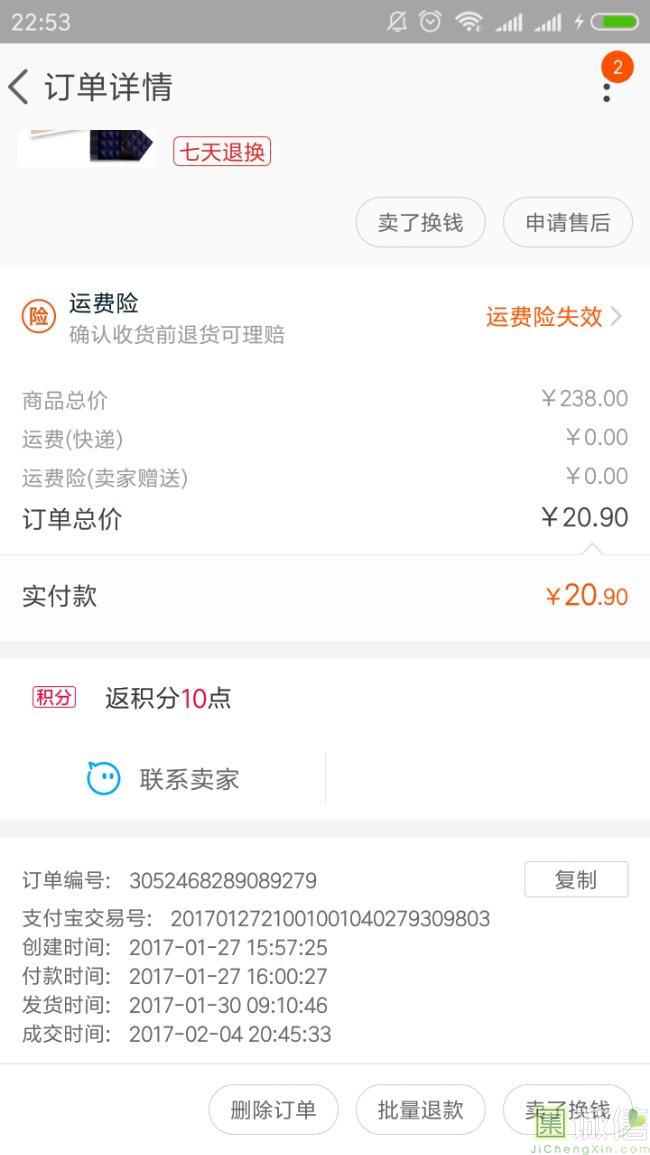Image resolution: width=650 pixels, height=1155 pixels.
Task: Tap the alarm clock status bar icon
Action: point(430,21)
